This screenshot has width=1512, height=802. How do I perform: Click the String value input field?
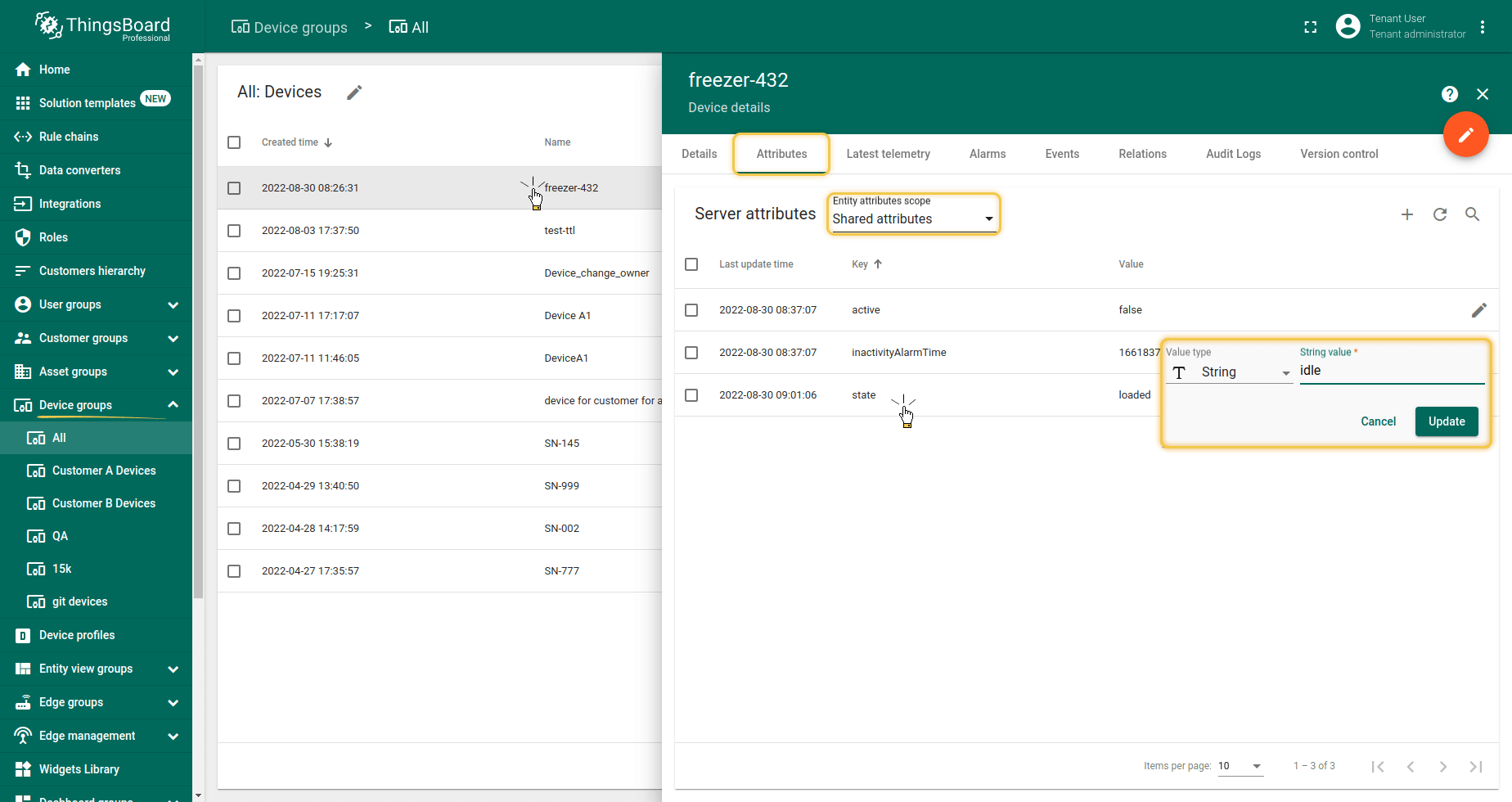coord(1391,371)
